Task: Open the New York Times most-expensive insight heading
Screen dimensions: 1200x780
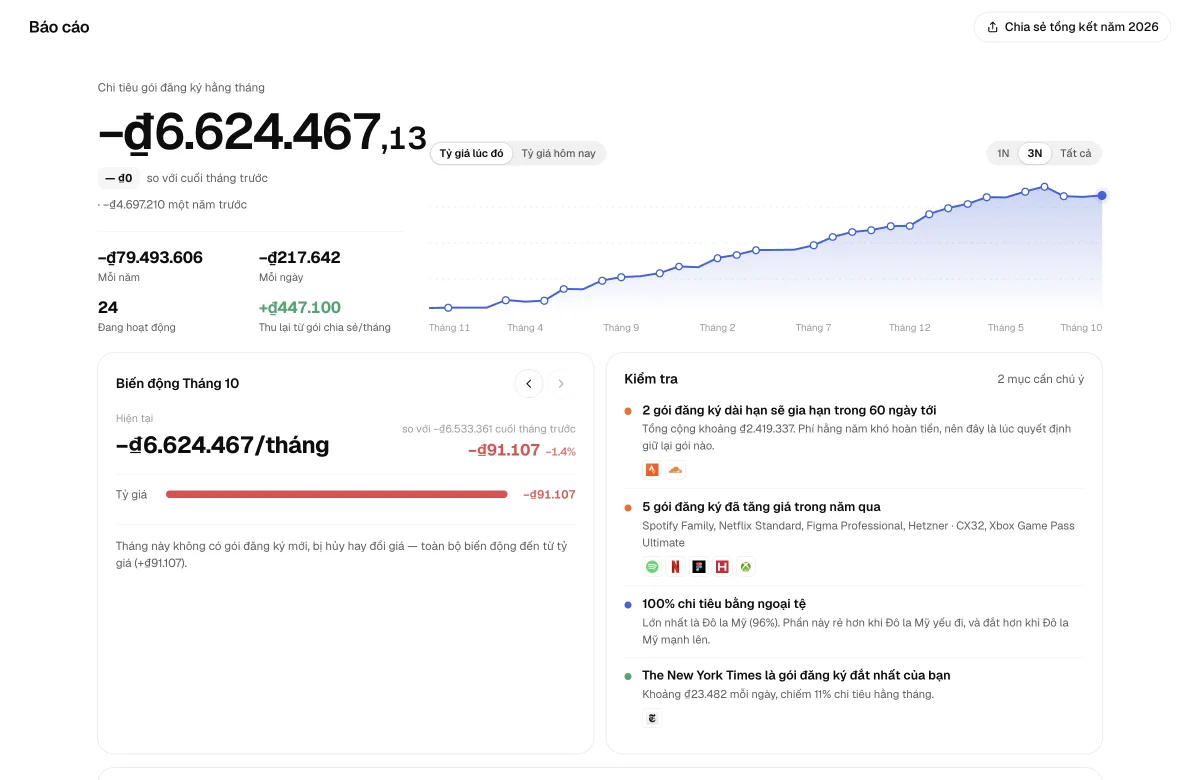Action: click(x=796, y=675)
